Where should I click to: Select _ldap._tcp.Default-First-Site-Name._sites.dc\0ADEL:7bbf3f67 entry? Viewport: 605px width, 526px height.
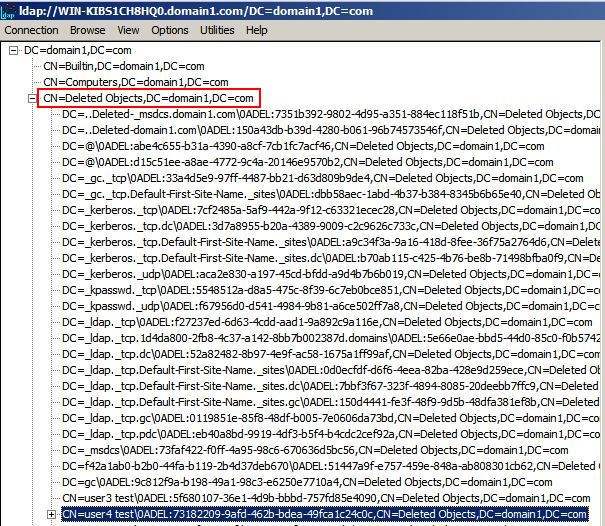(331, 386)
